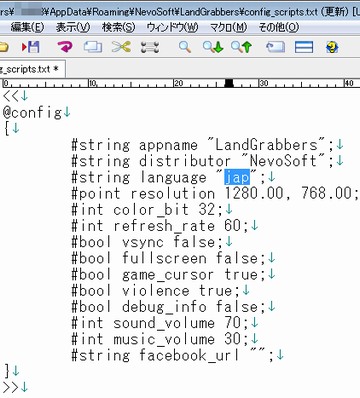The height and width of the screenshot is (398, 360).
Task: Click the magnifying glass search icon
Action: point(185,47)
